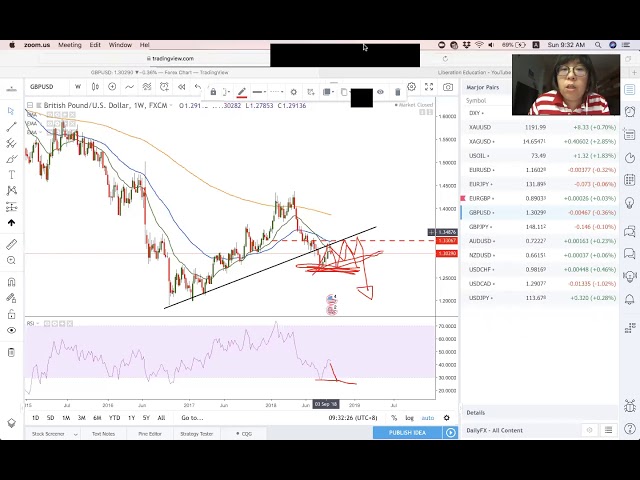Click the zoom-in magnifier tool
The height and width of the screenshot is (480, 640).
pyautogui.click(x=11, y=260)
